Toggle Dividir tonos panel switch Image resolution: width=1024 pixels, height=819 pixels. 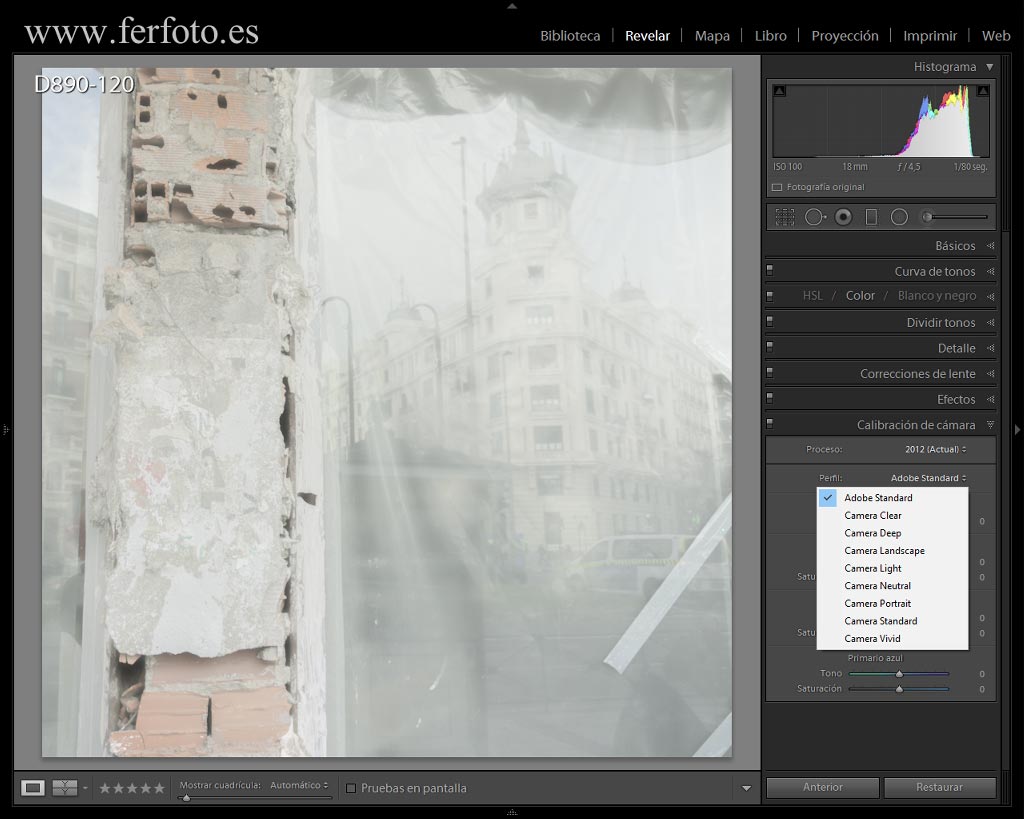click(x=770, y=321)
